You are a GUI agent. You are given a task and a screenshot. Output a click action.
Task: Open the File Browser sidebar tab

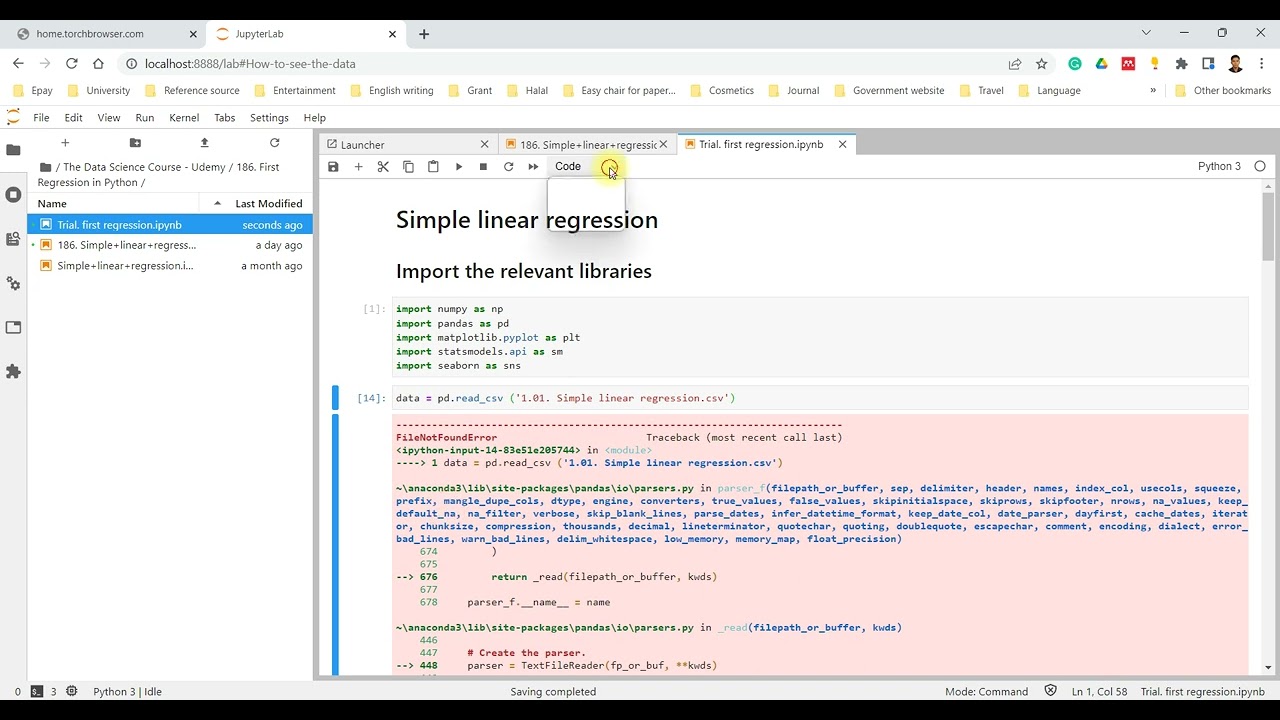13,150
